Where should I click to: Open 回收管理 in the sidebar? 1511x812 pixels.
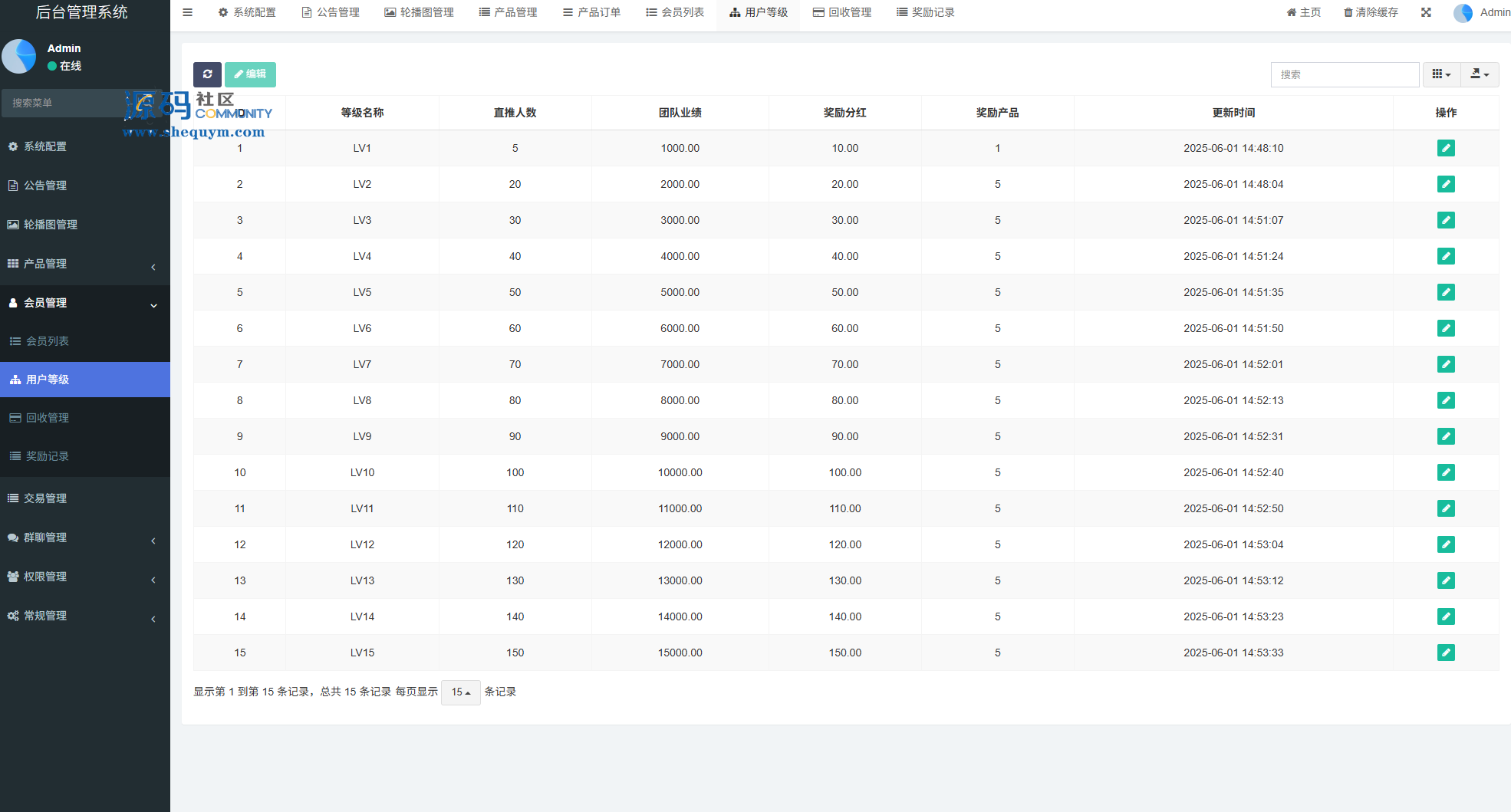pyautogui.click(x=48, y=418)
